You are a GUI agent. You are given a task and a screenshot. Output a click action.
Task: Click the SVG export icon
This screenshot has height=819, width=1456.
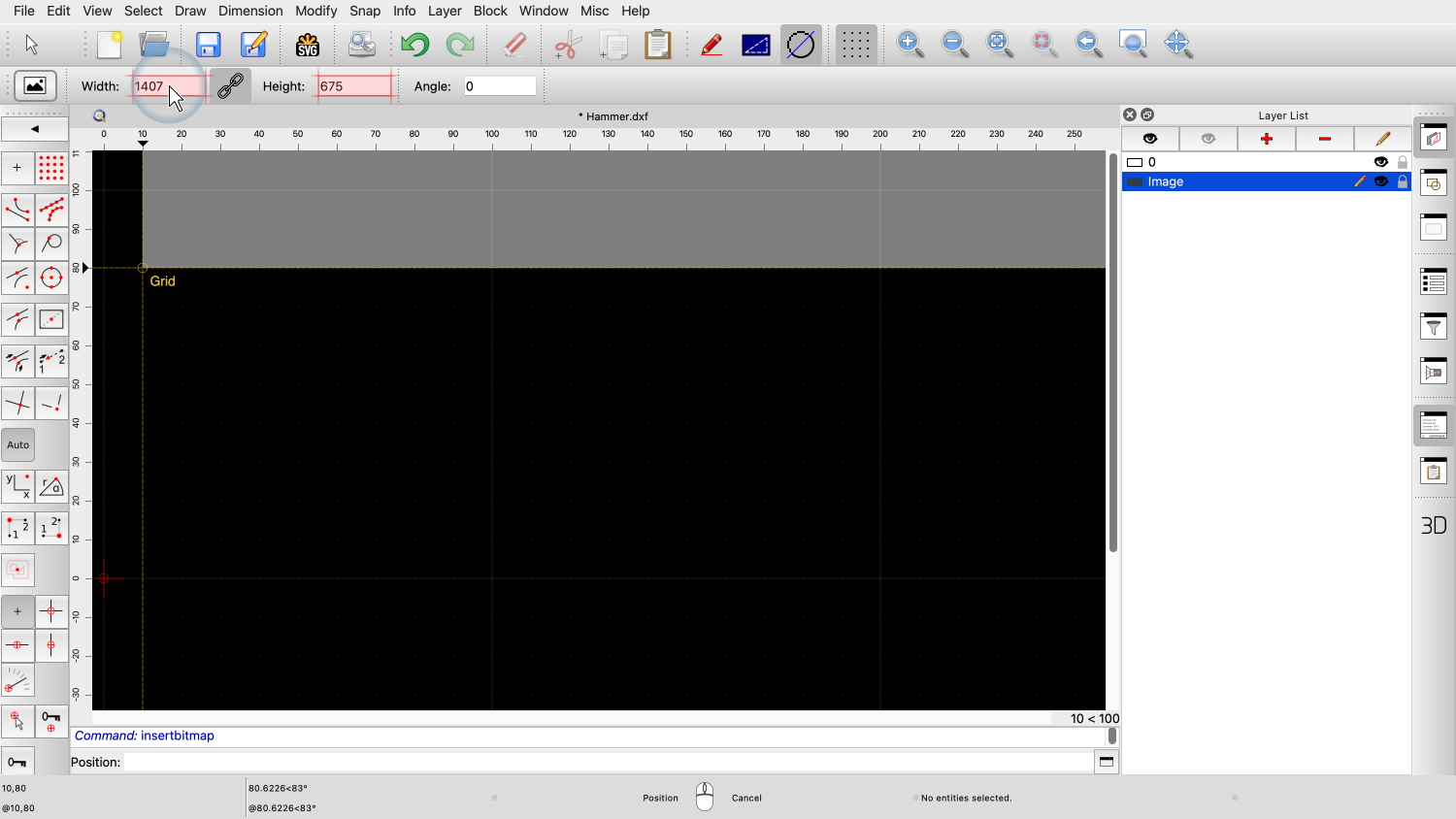point(308,45)
